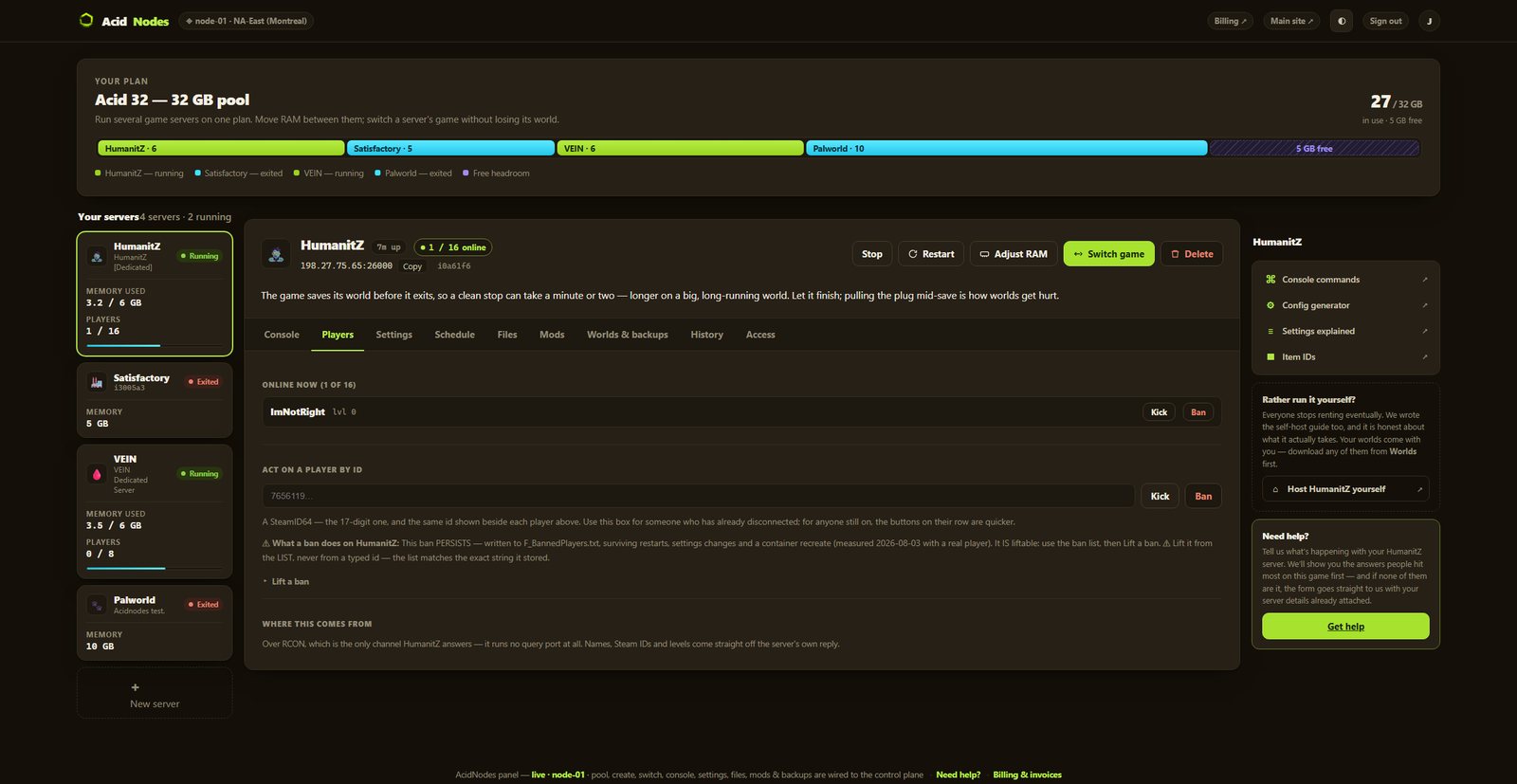
Task: Open the Main site link
Action: click(1291, 21)
